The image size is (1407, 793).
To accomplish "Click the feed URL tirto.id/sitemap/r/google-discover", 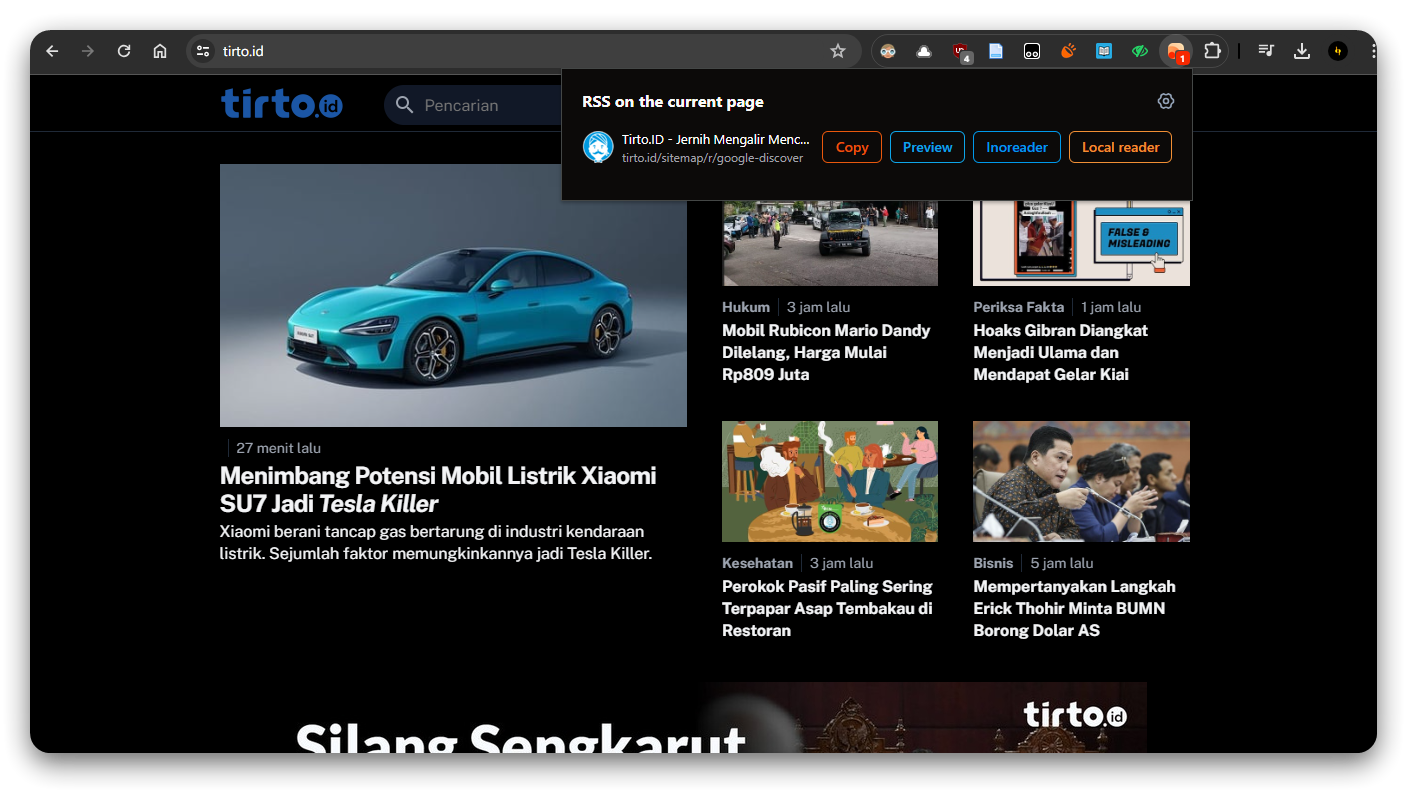I will (712, 158).
